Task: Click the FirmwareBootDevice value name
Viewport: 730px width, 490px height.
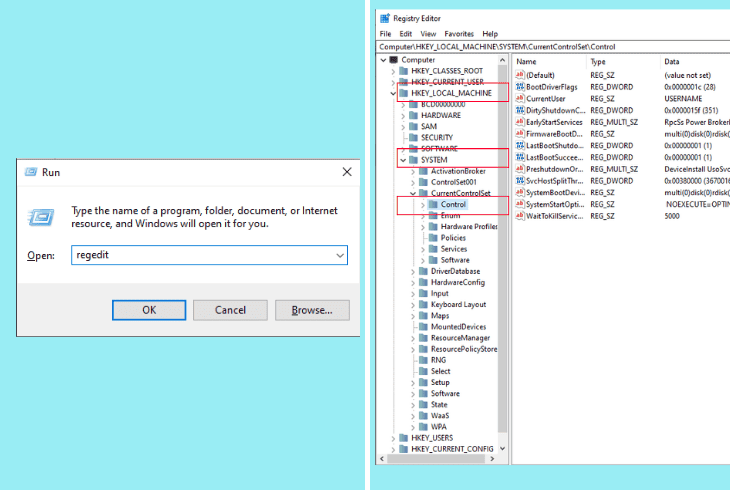Action: point(554,134)
